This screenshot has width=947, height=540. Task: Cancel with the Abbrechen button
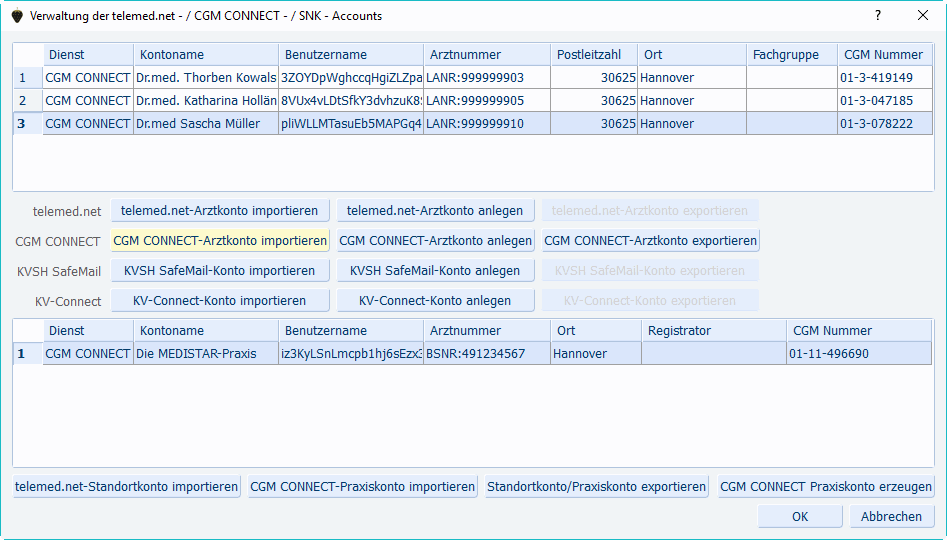pyautogui.click(x=891, y=516)
